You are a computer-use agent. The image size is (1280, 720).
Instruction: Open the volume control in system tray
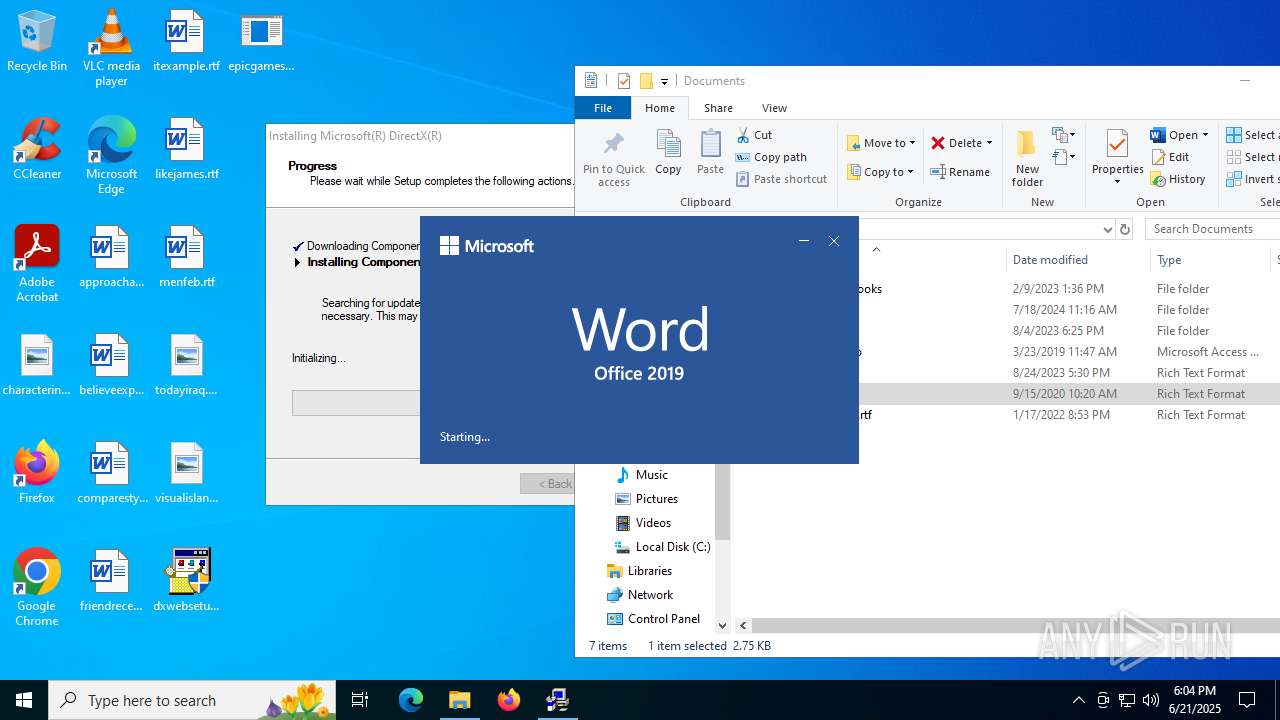click(1150, 700)
